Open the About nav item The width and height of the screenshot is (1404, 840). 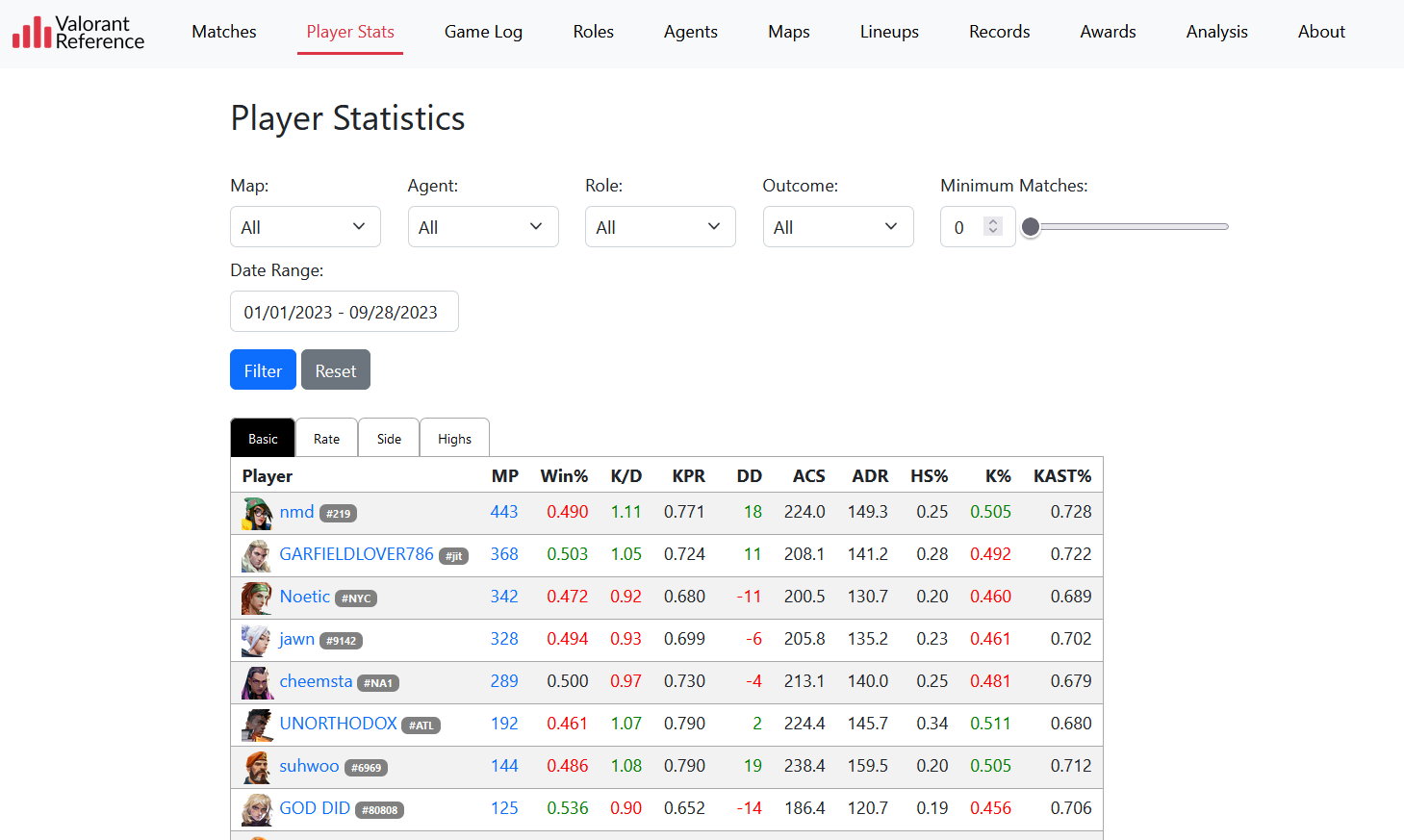(1321, 32)
